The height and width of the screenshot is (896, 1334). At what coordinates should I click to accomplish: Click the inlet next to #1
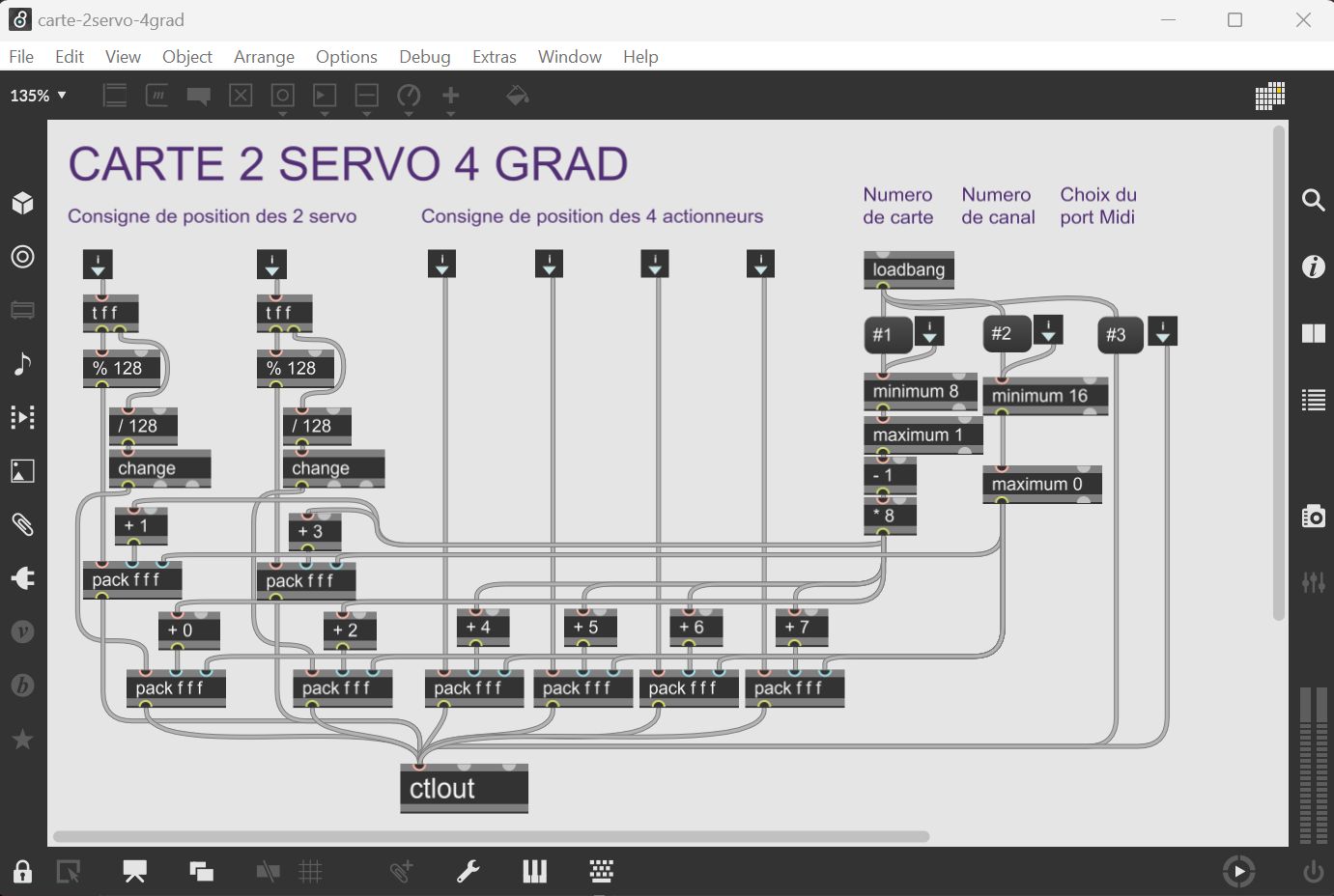click(929, 330)
